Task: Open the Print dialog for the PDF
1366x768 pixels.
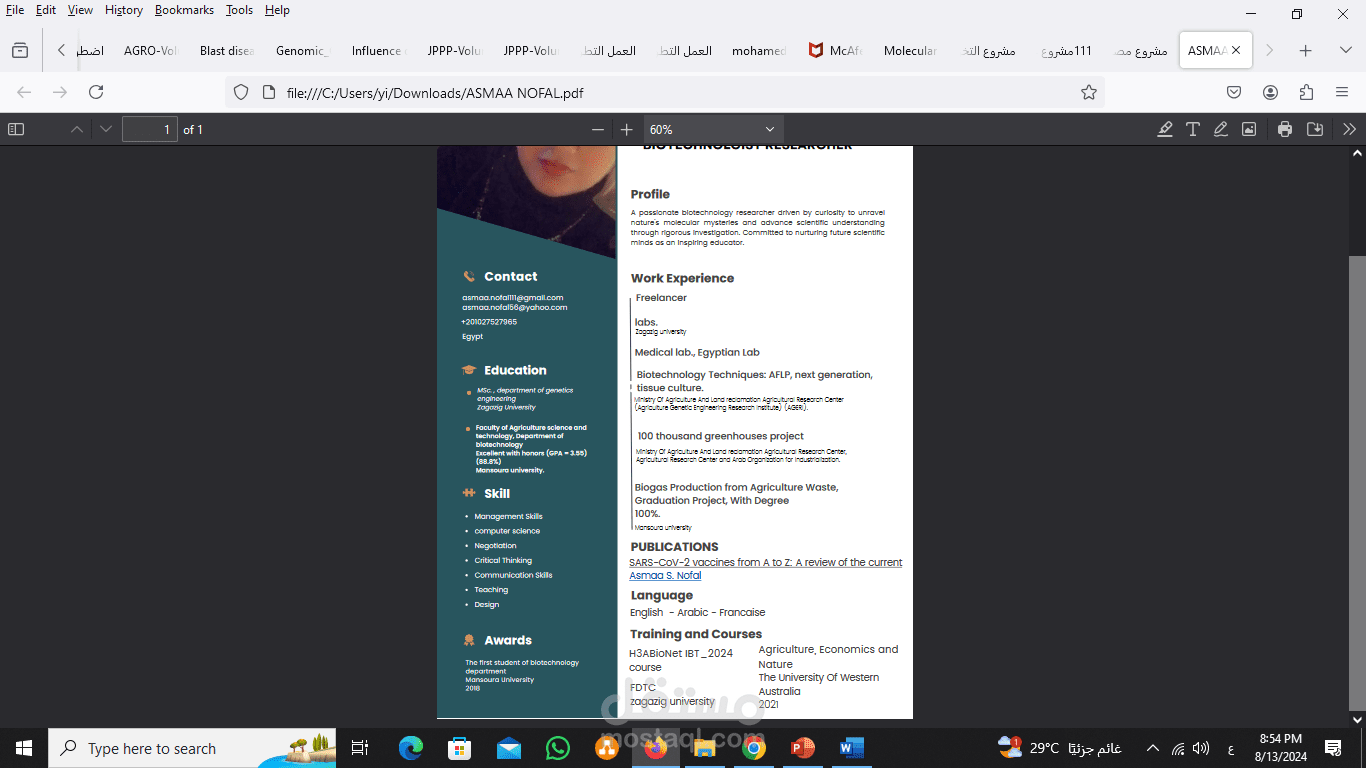Action: pos(1284,128)
